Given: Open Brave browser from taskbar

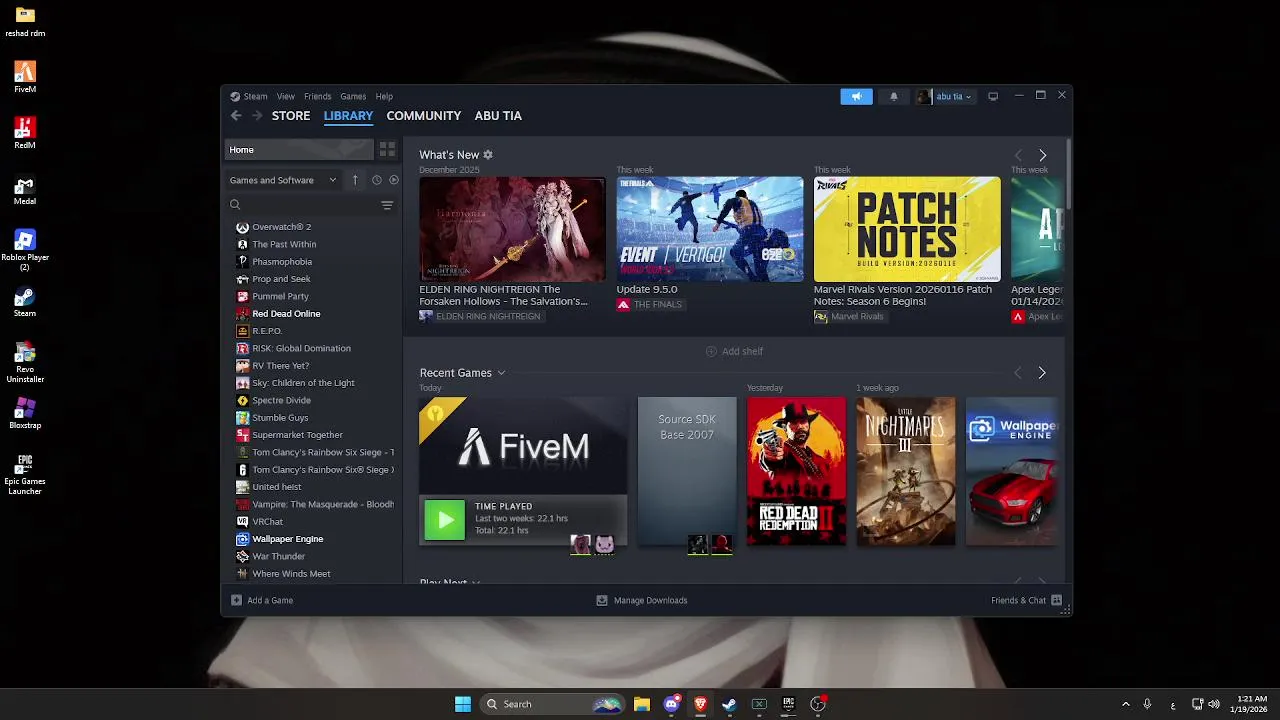Looking at the screenshot, I should 700,704.
